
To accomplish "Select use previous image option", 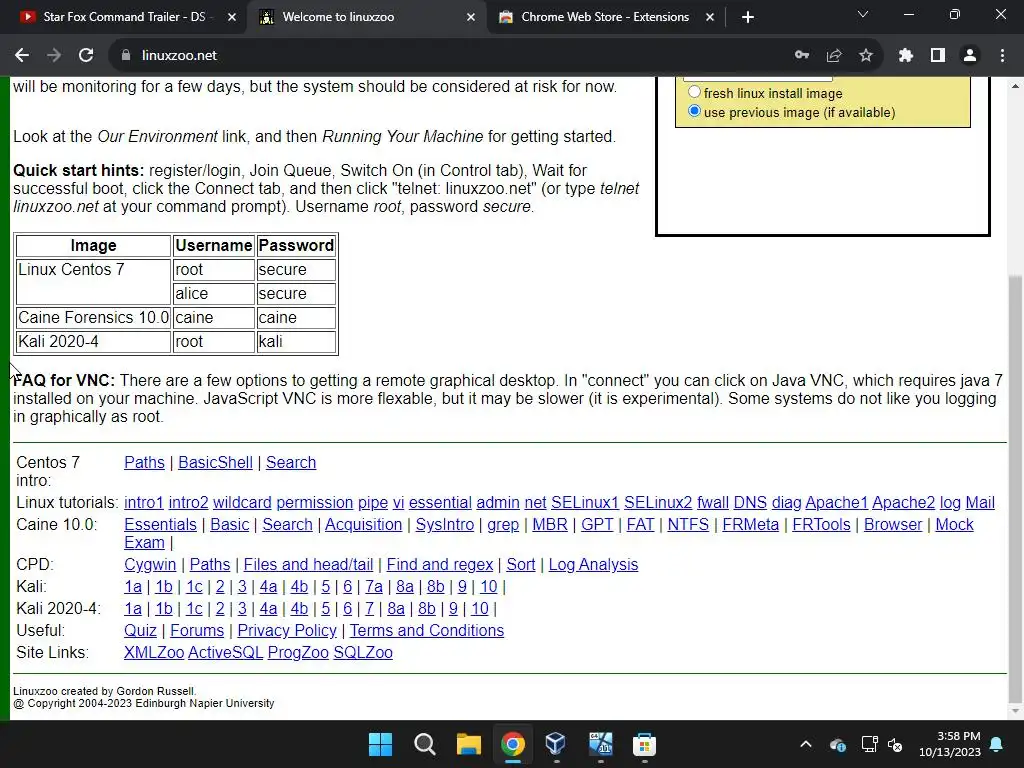I will (694, 111).
